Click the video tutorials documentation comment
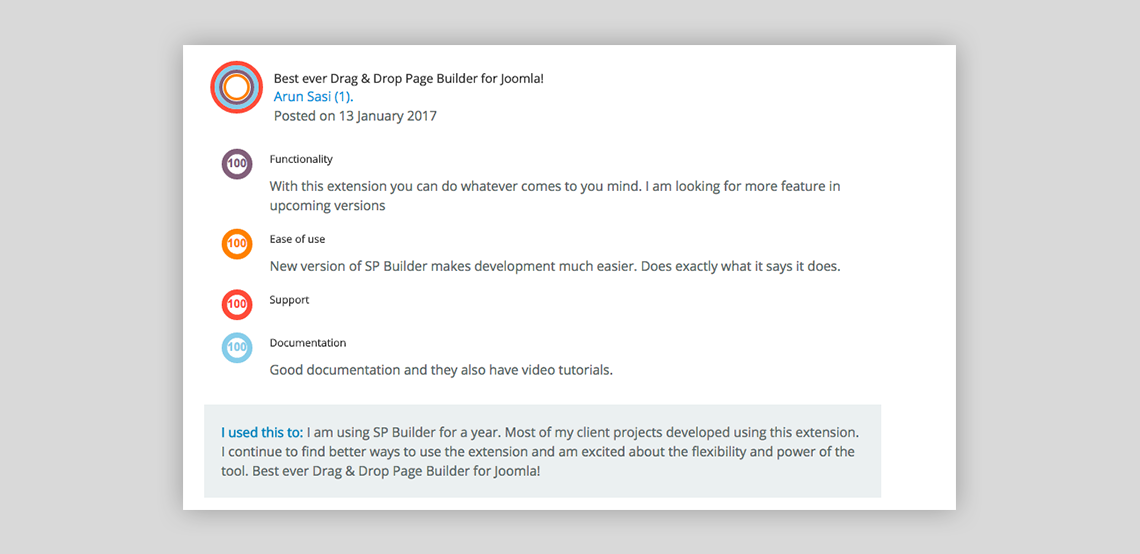The image size is (1140, 554). (x=441, y=370)
